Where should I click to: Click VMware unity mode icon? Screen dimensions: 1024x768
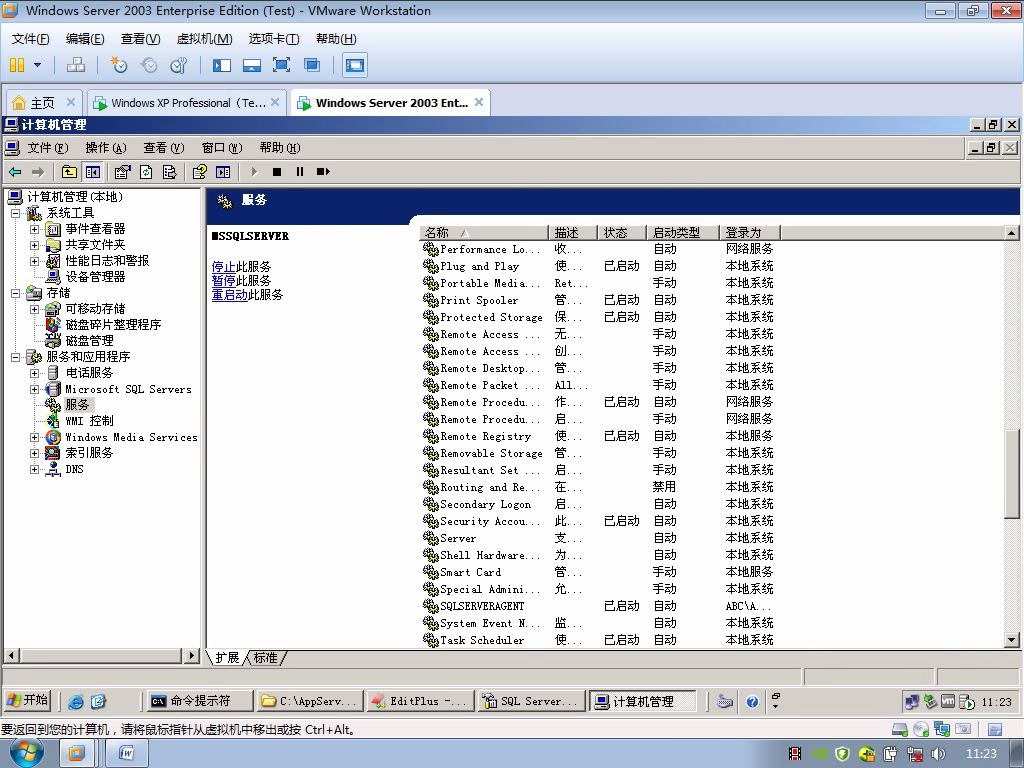point(312,65)
